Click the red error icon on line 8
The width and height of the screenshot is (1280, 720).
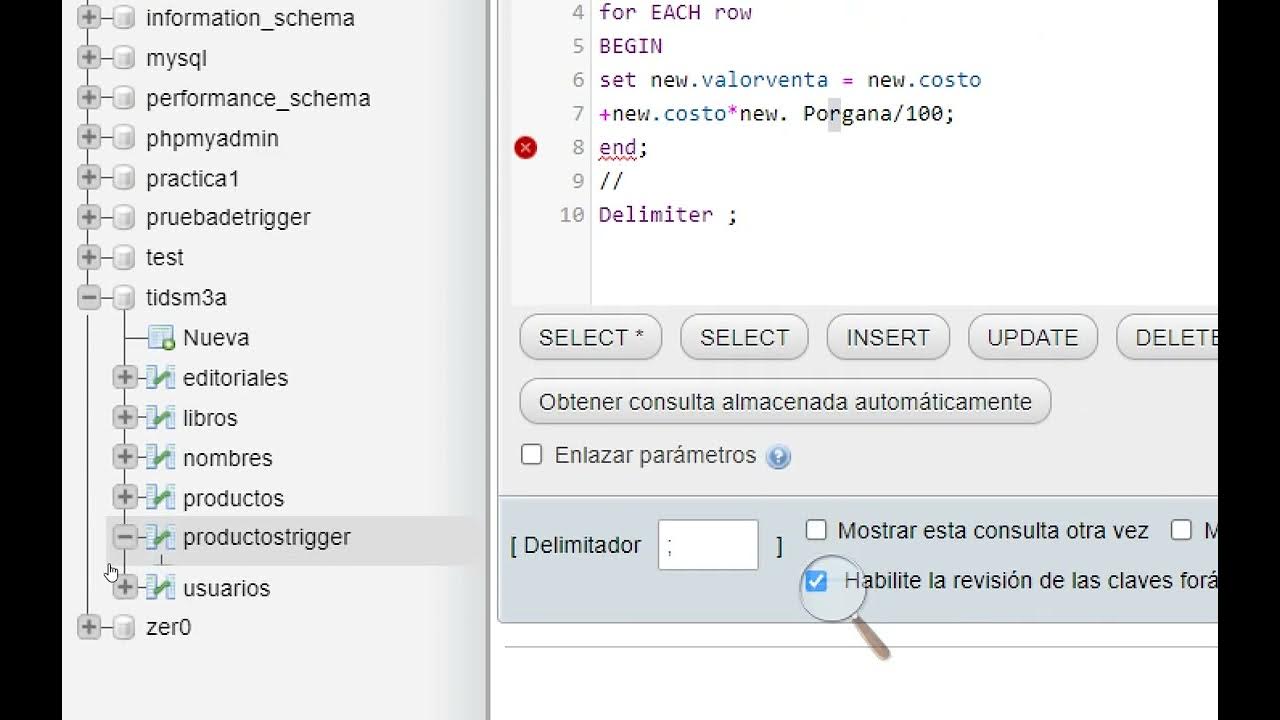tap(526, 148)
